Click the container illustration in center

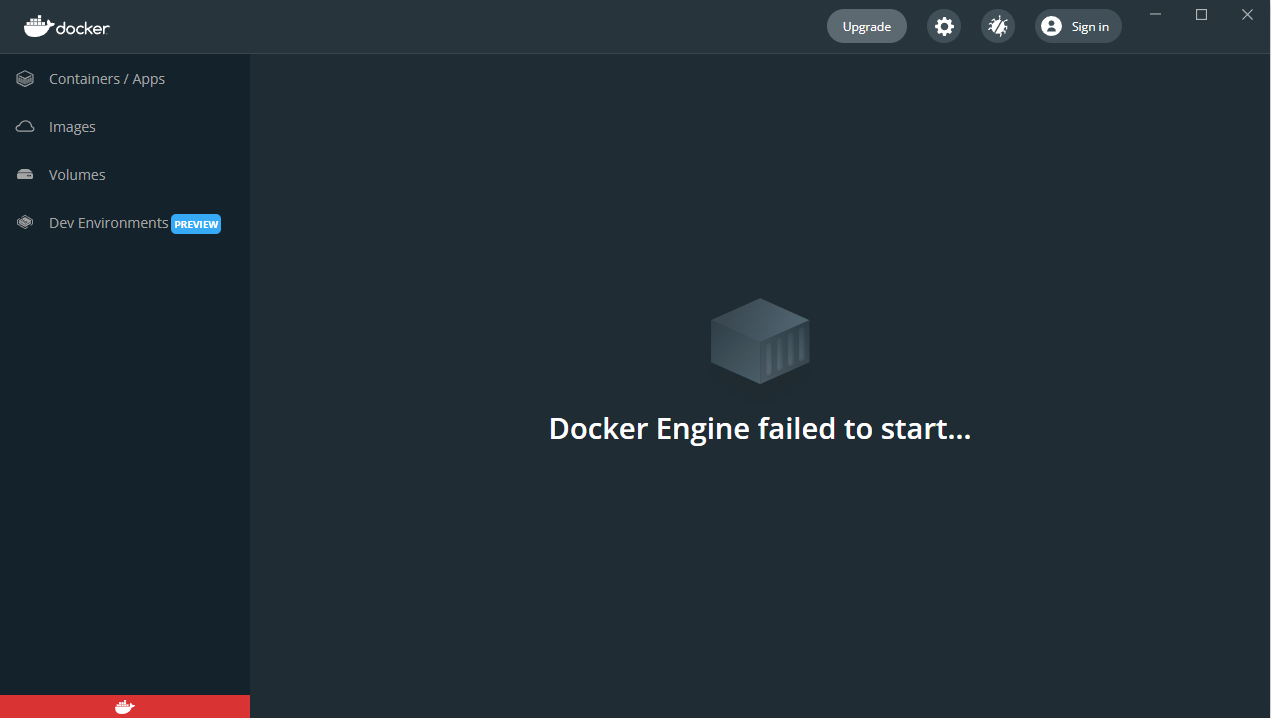pyautogui.click(x=760, y=341)
